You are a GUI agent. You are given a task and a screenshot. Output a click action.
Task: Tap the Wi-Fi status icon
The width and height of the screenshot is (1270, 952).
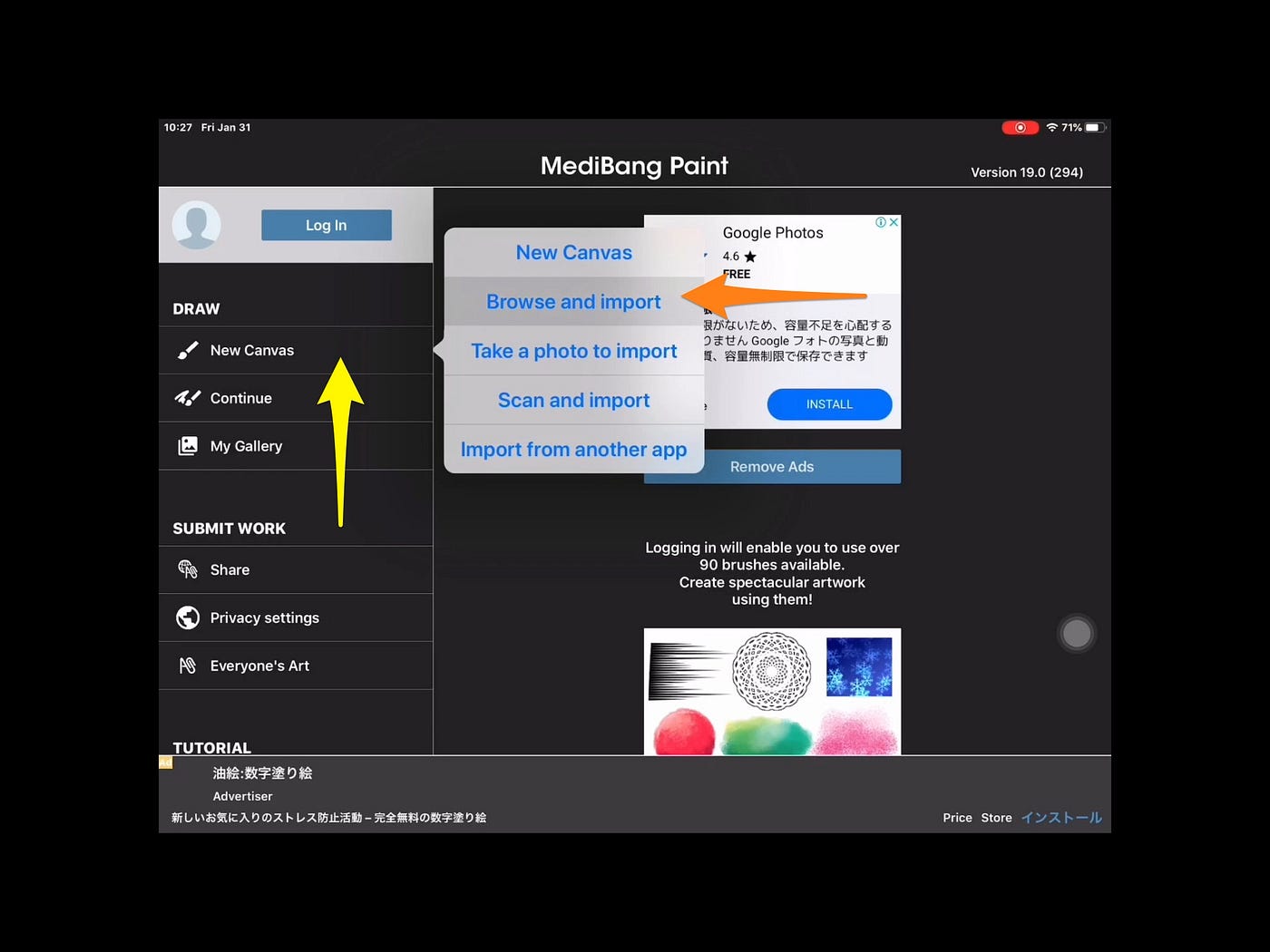coord(1052,128)
